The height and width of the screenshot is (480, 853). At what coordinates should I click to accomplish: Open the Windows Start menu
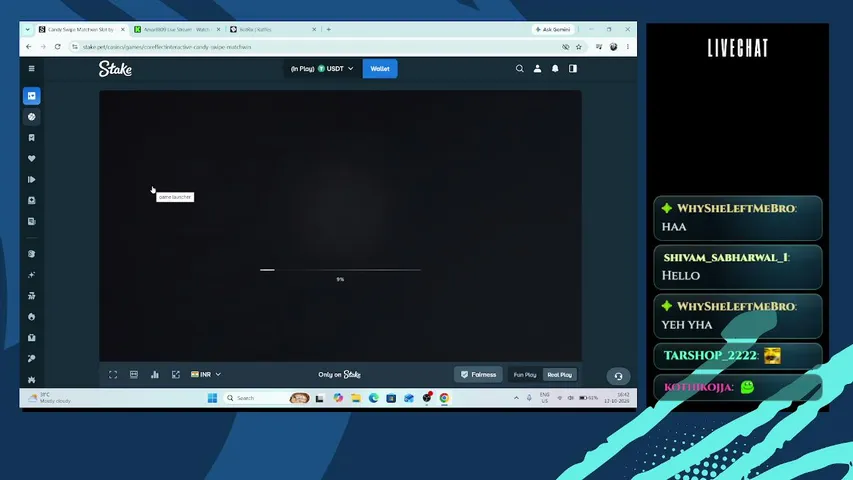click(212, 398)
